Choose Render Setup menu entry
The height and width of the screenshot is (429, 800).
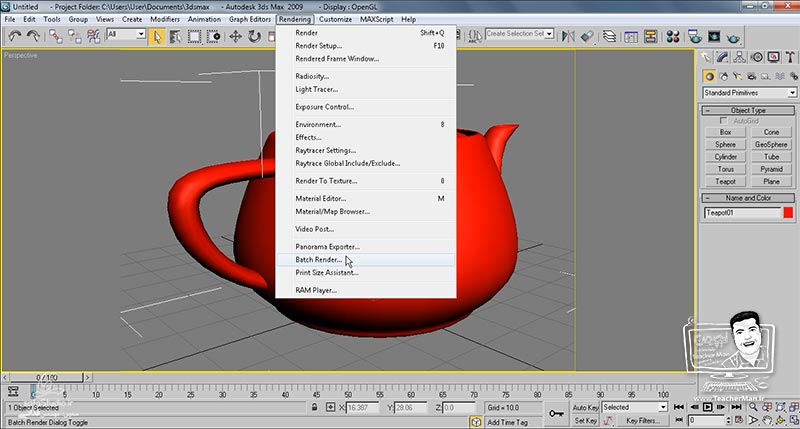coord(365,45)
